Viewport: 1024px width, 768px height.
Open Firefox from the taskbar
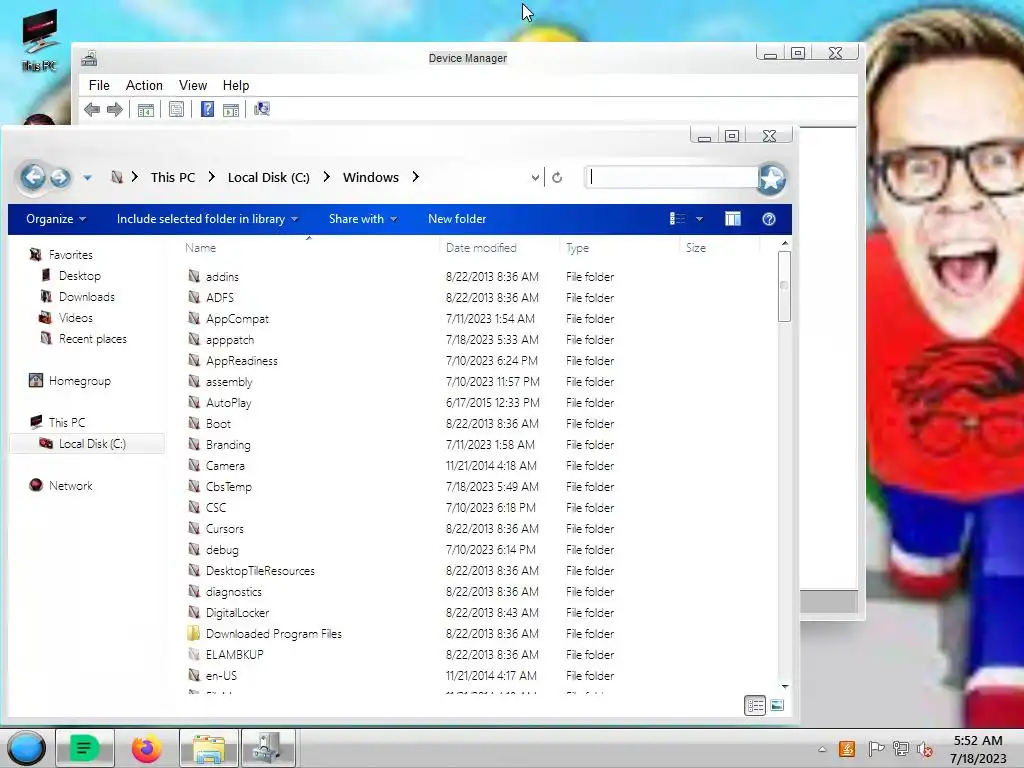146,748
